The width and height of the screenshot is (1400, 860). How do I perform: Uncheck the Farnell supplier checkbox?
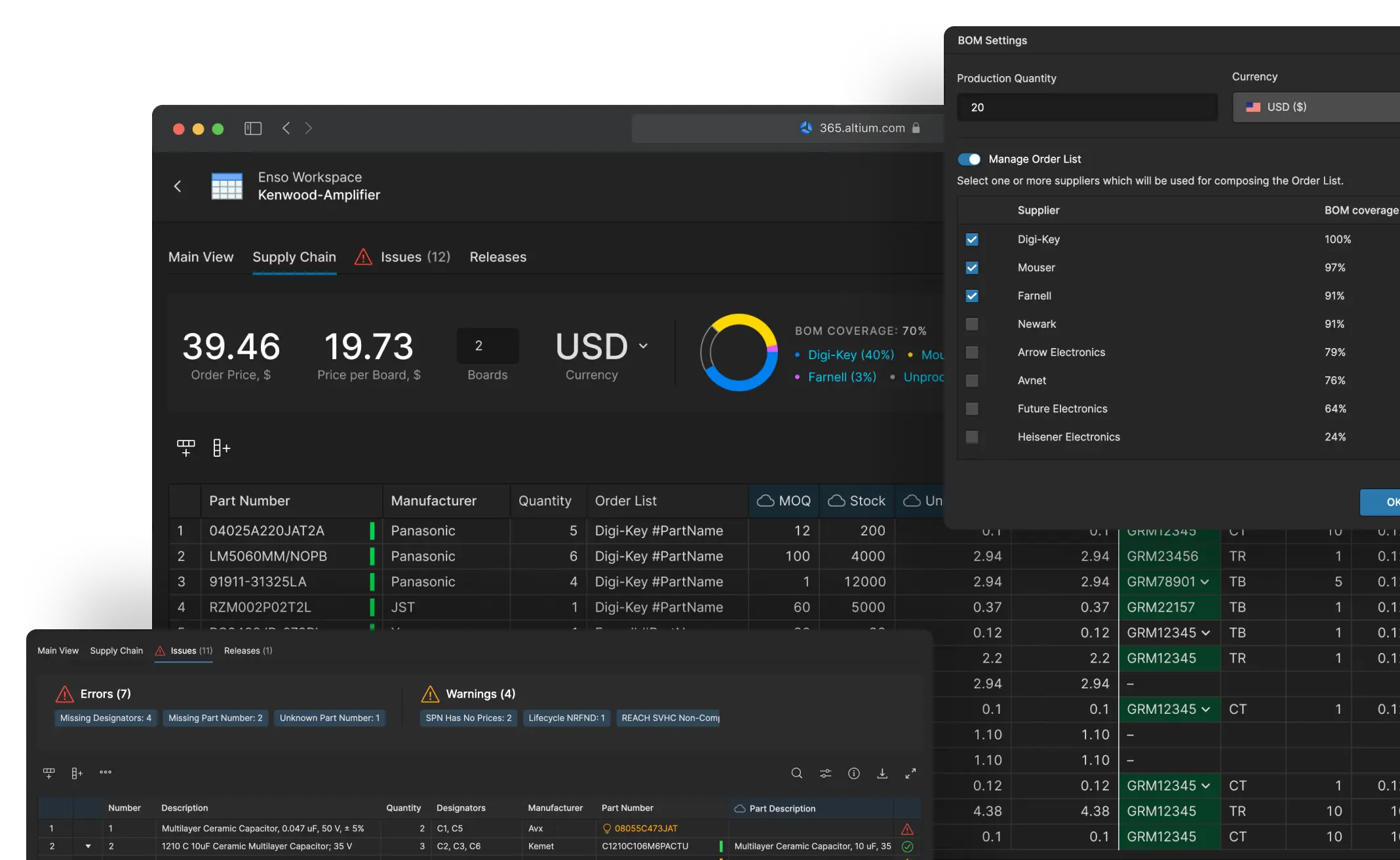pyautogui.click(x=972, y=296)
